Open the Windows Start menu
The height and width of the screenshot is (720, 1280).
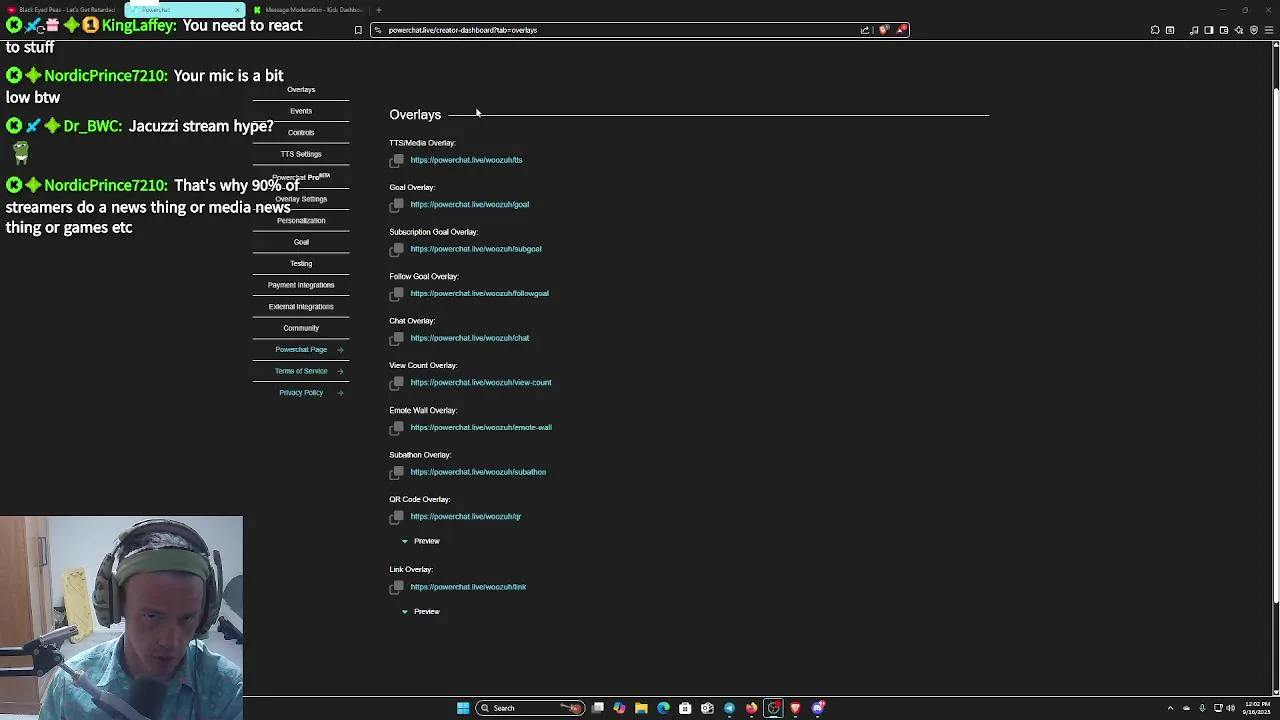pyautogui.click(x=463, y=708)
